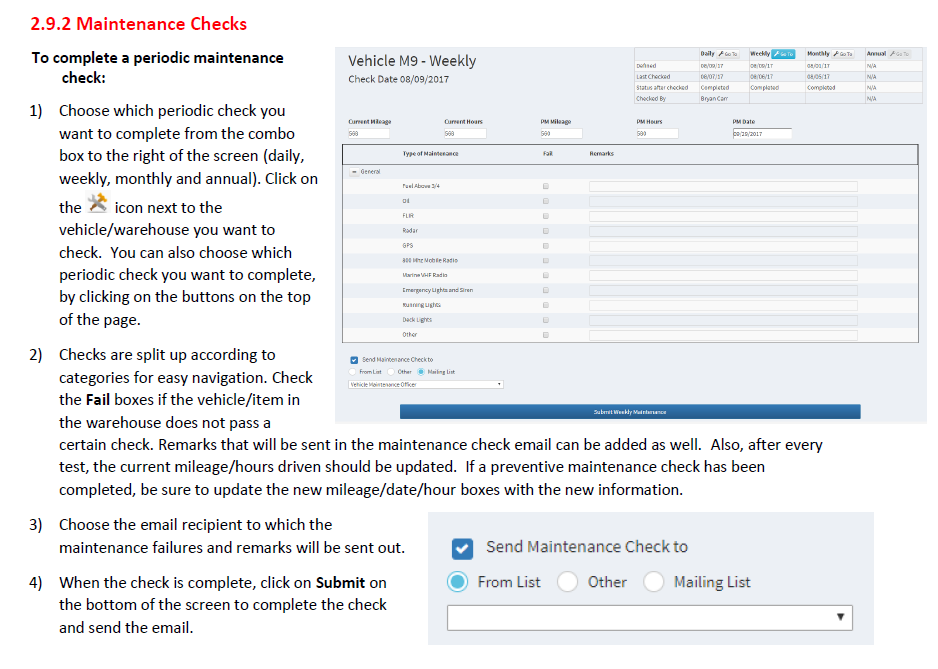Click the Type of Maintenance column header
This screenshot has width=938, height=669.
431,154
